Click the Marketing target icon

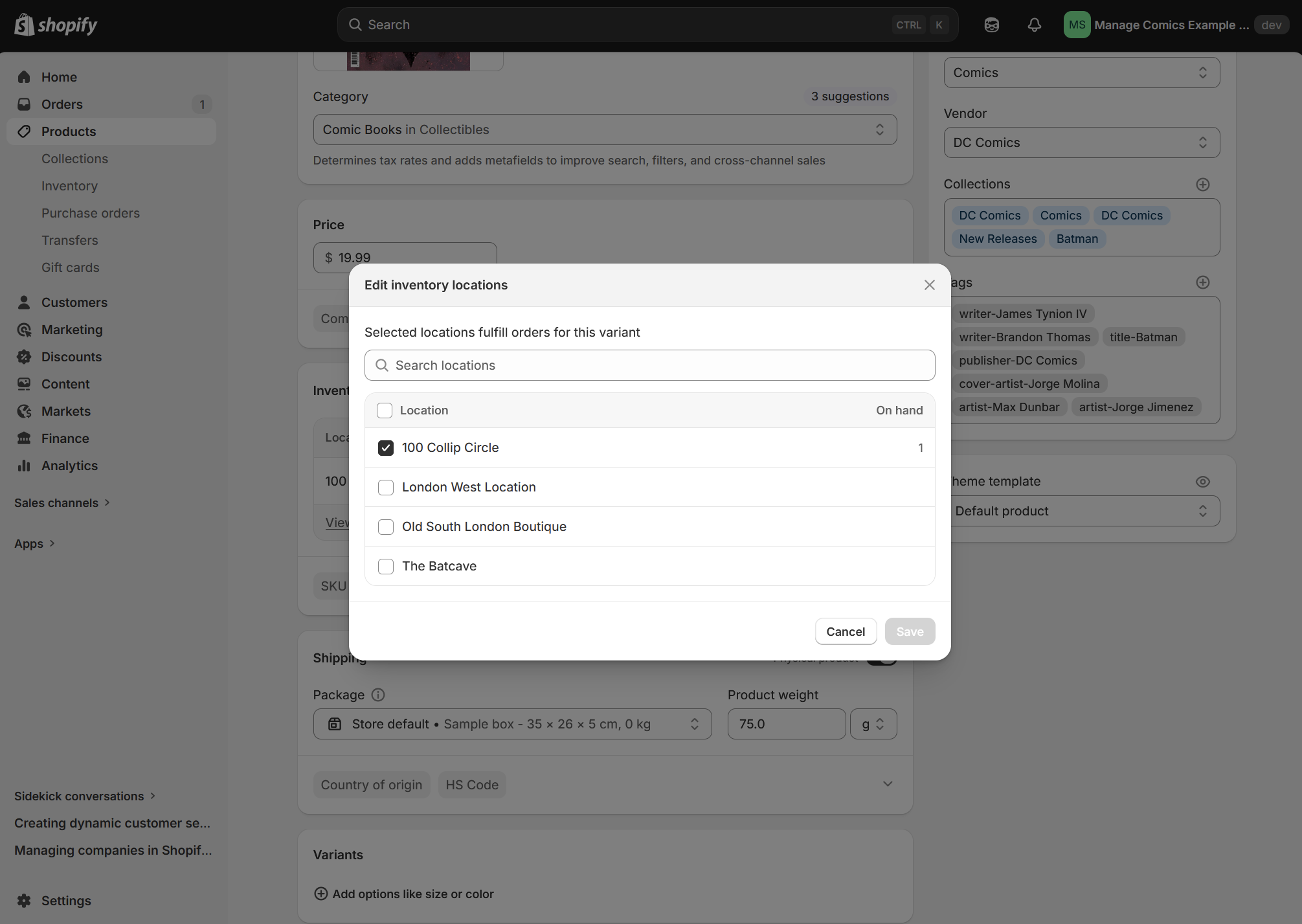tap(24, 330)
